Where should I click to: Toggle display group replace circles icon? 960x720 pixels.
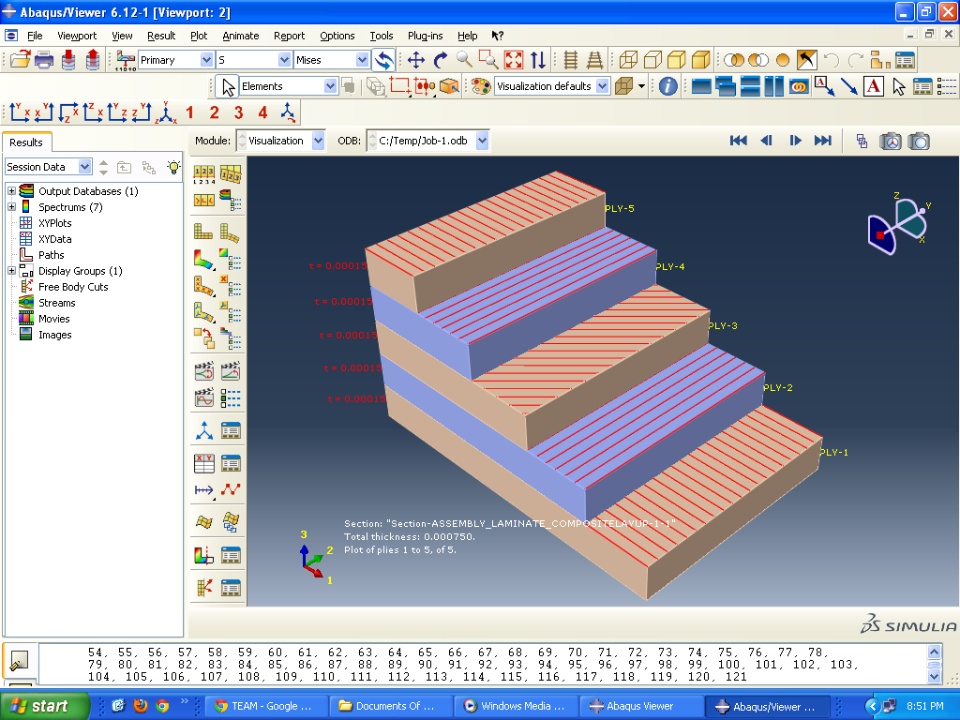point(734,60)
